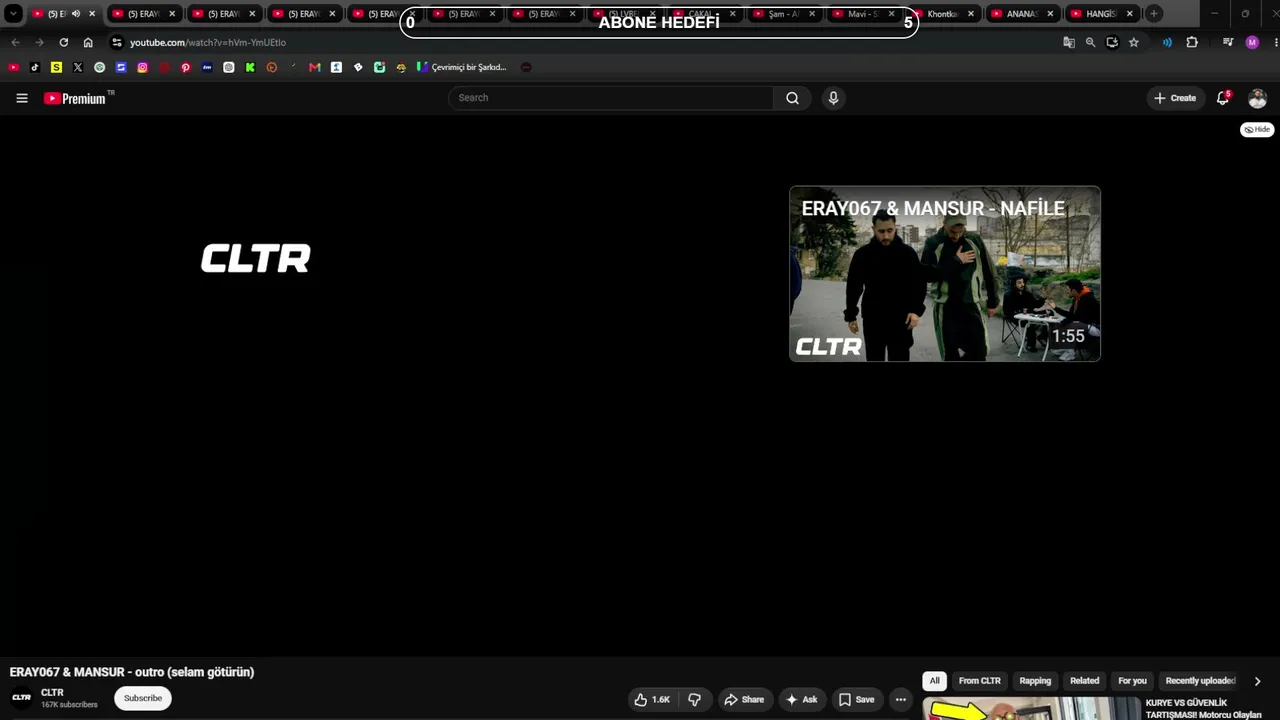Hide the end screen cards

1258,130
